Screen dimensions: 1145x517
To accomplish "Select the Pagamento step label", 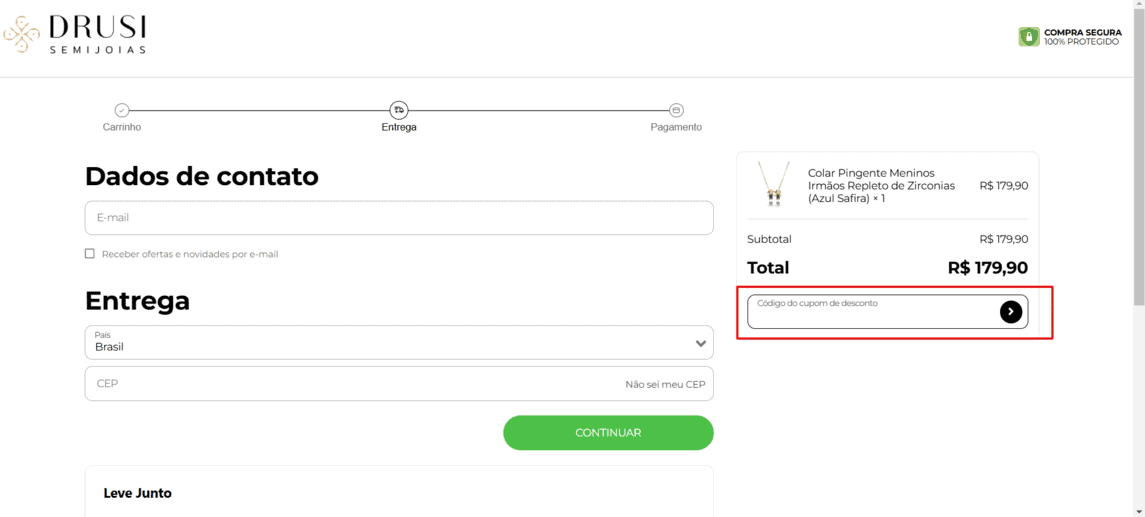I will click(676, 127).
